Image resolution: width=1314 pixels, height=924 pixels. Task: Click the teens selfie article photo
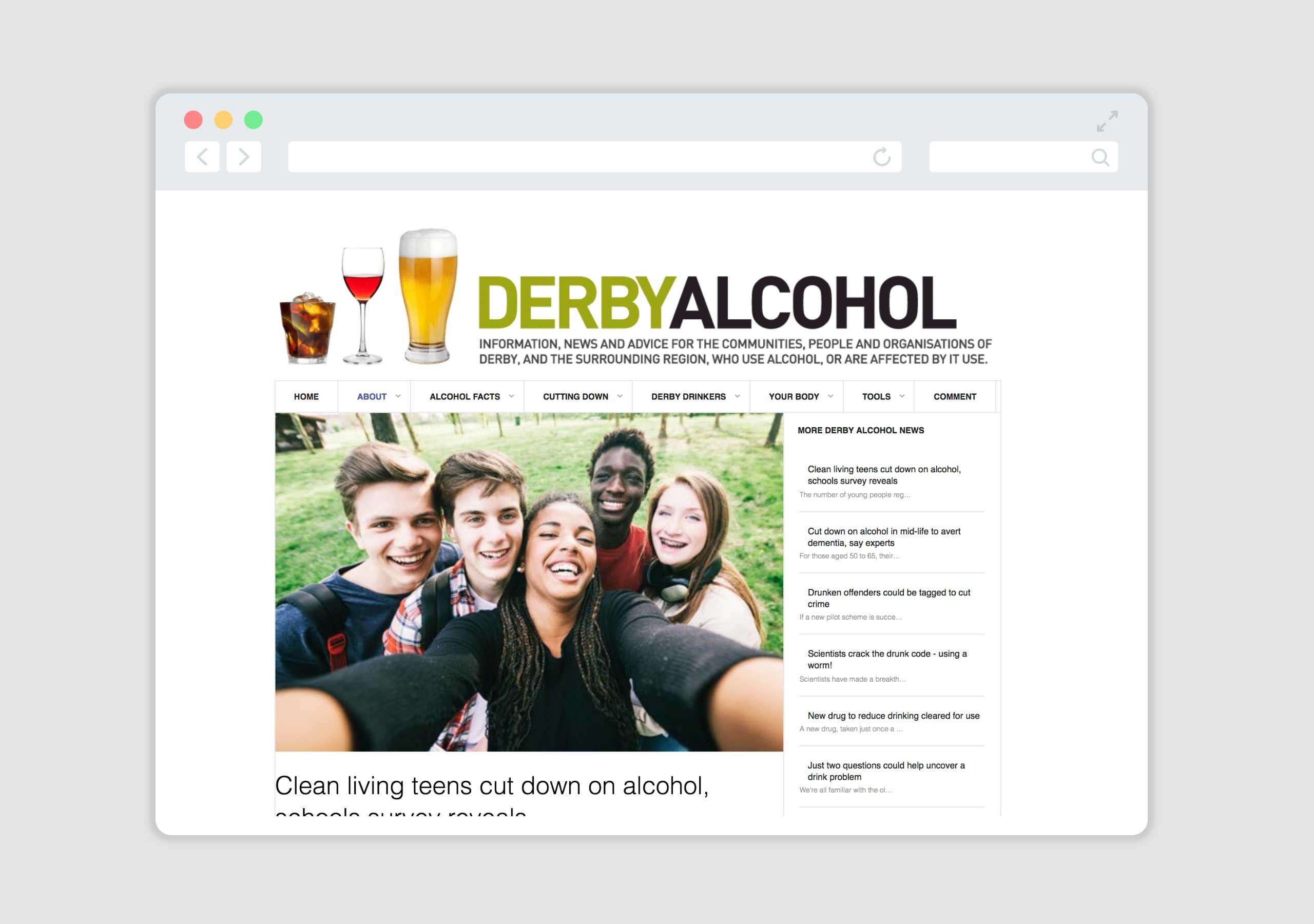point(529,582)
